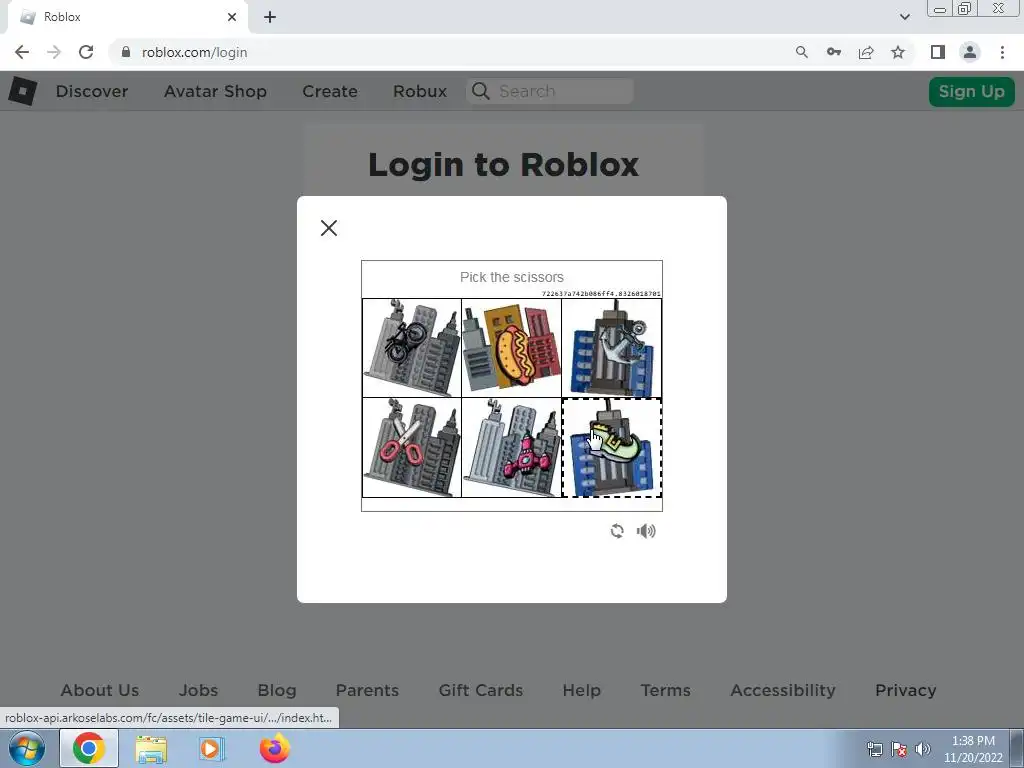The height and width of the screenshot is (768, 1024).
Task: View site security padlock info
Action: 126,52
